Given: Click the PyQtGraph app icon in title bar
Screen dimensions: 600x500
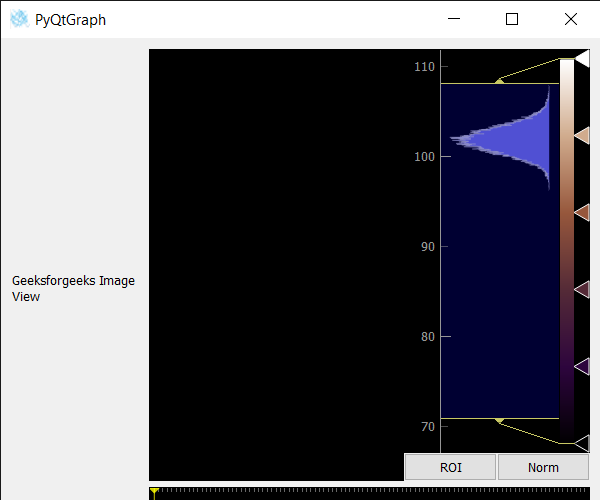Looking at the screenshot, I should (19, 19).
